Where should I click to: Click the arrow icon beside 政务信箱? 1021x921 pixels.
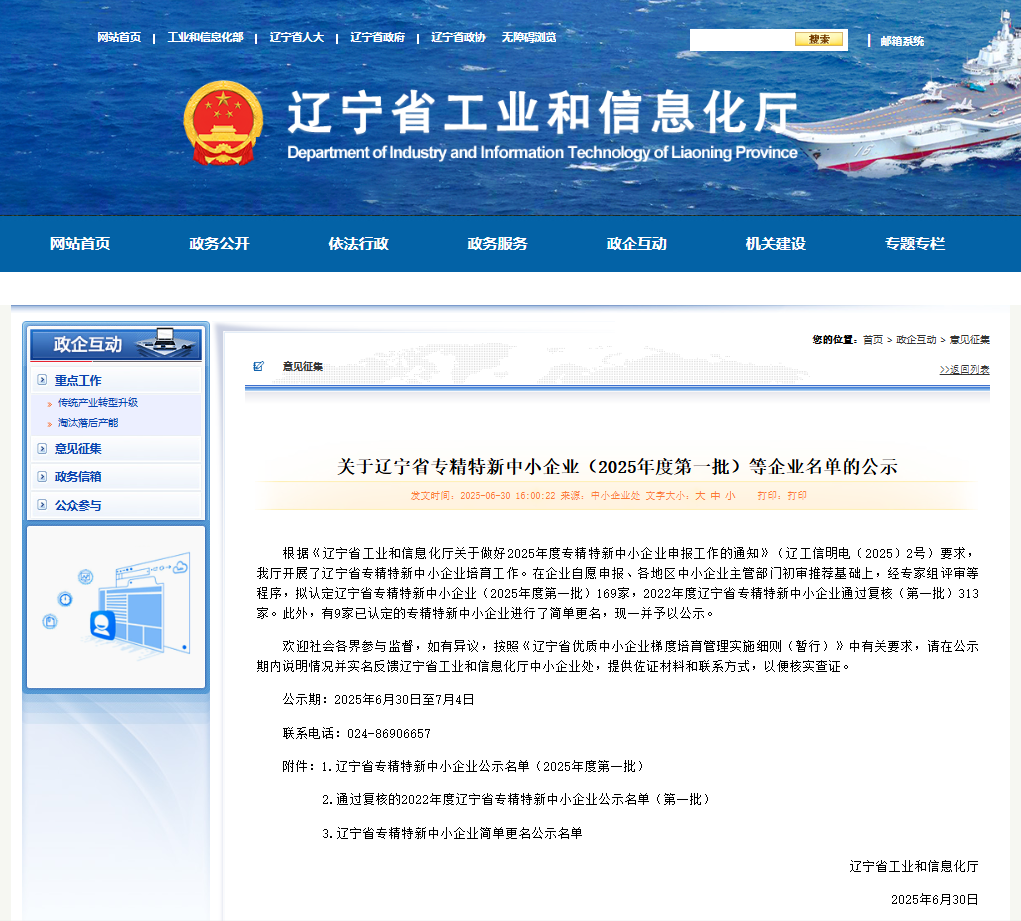tap(42, 477)
